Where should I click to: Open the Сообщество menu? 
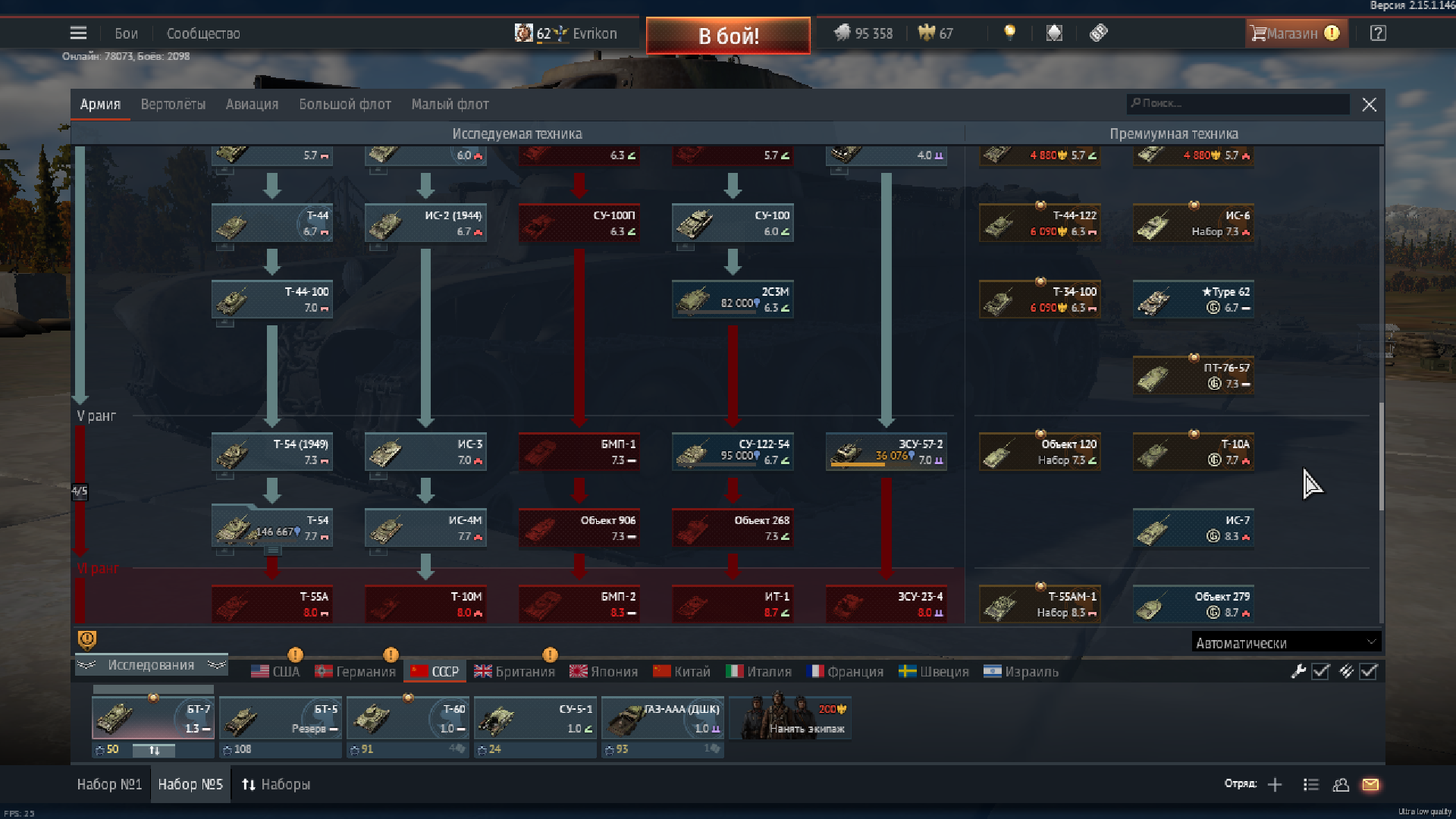click(203, 33)
